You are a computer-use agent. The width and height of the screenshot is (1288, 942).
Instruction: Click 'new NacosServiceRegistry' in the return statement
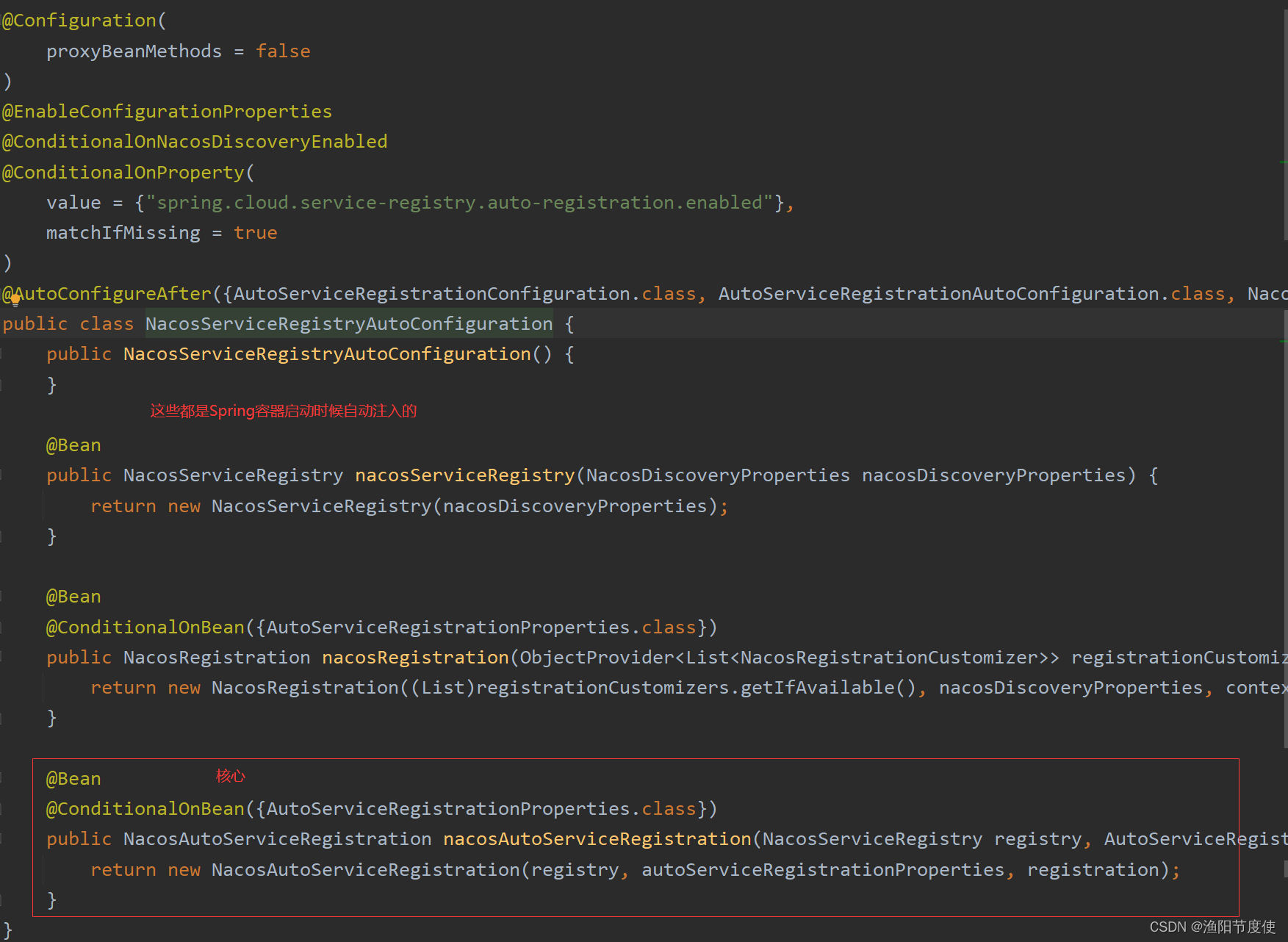[x=300, y=506]
